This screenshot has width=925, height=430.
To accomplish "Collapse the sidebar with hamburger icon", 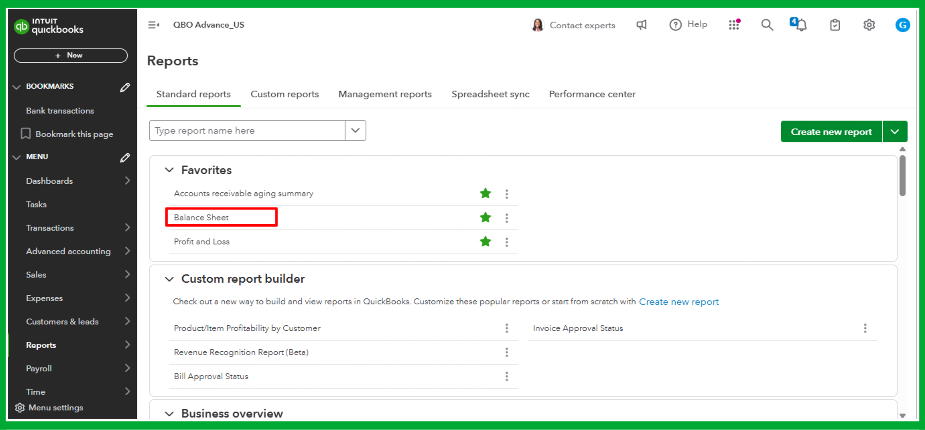I will click(153, 25).
